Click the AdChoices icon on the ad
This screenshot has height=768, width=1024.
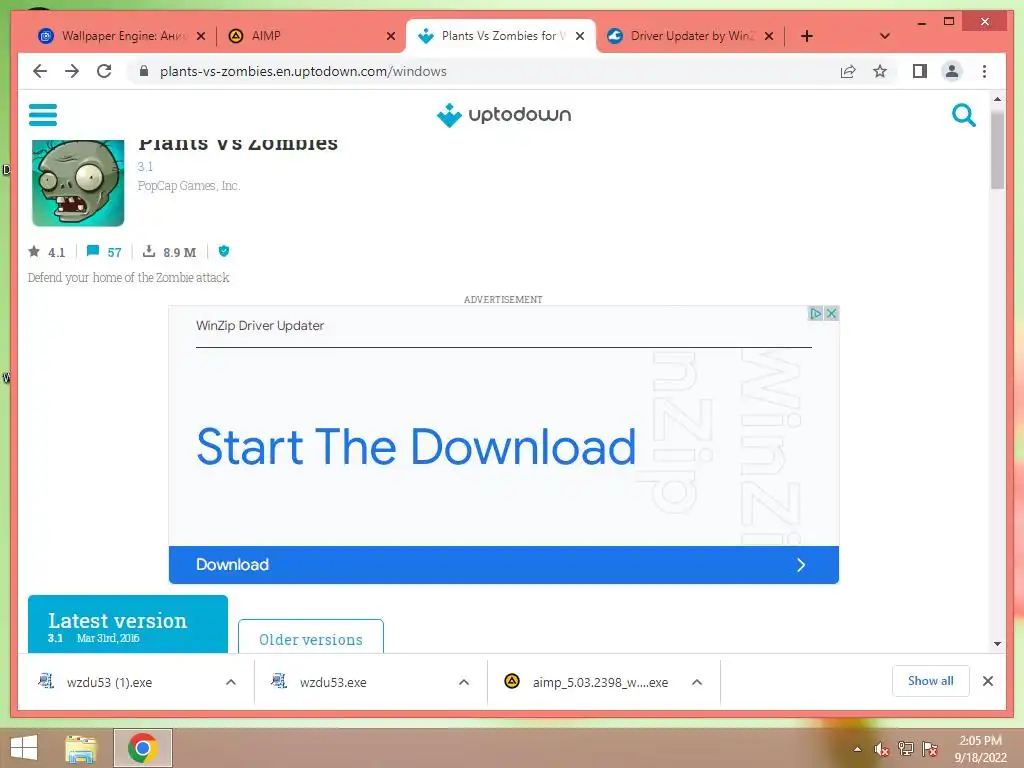815,313
